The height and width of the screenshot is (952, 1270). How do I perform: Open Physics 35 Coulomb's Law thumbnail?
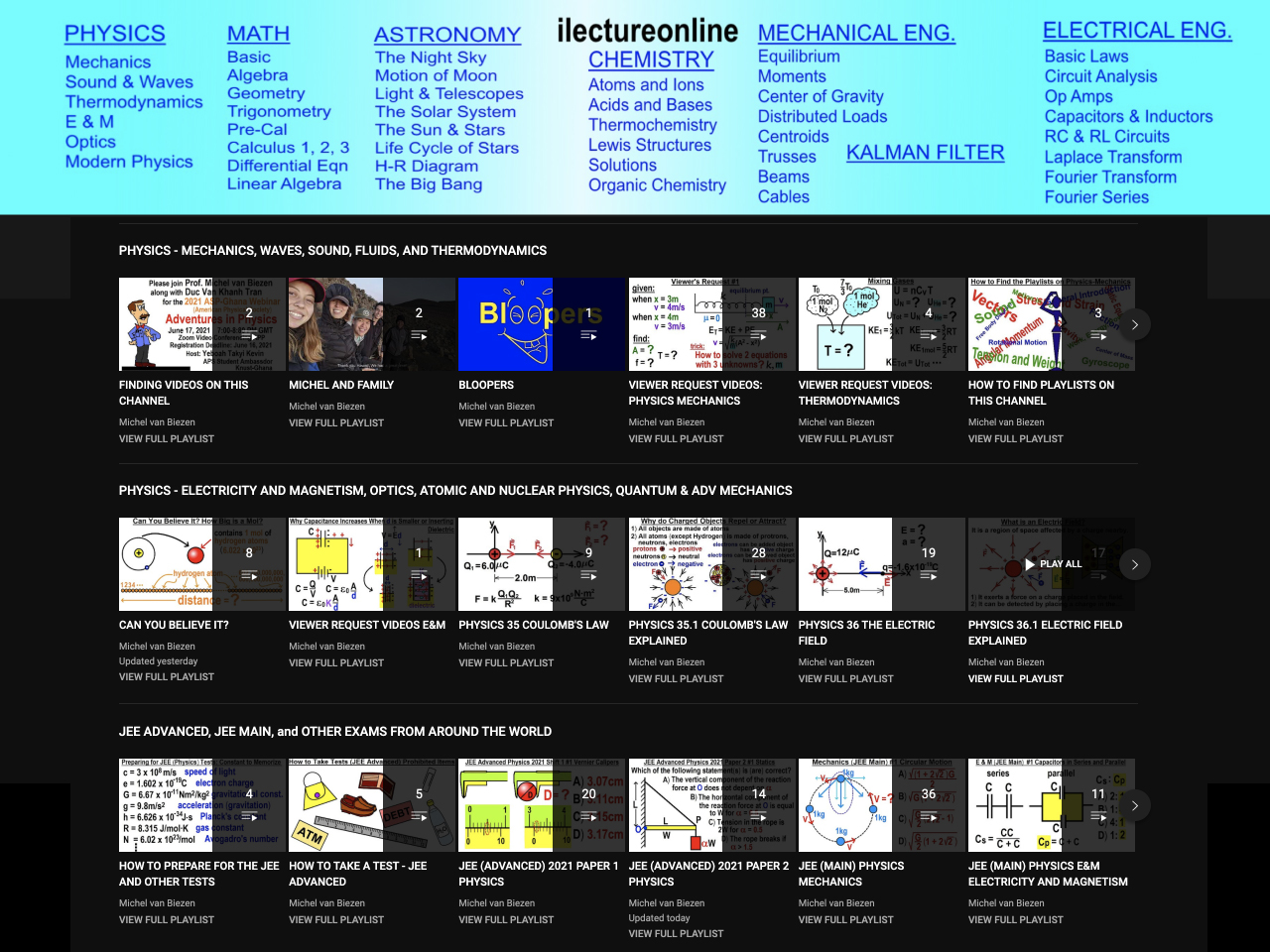[542, 564]
